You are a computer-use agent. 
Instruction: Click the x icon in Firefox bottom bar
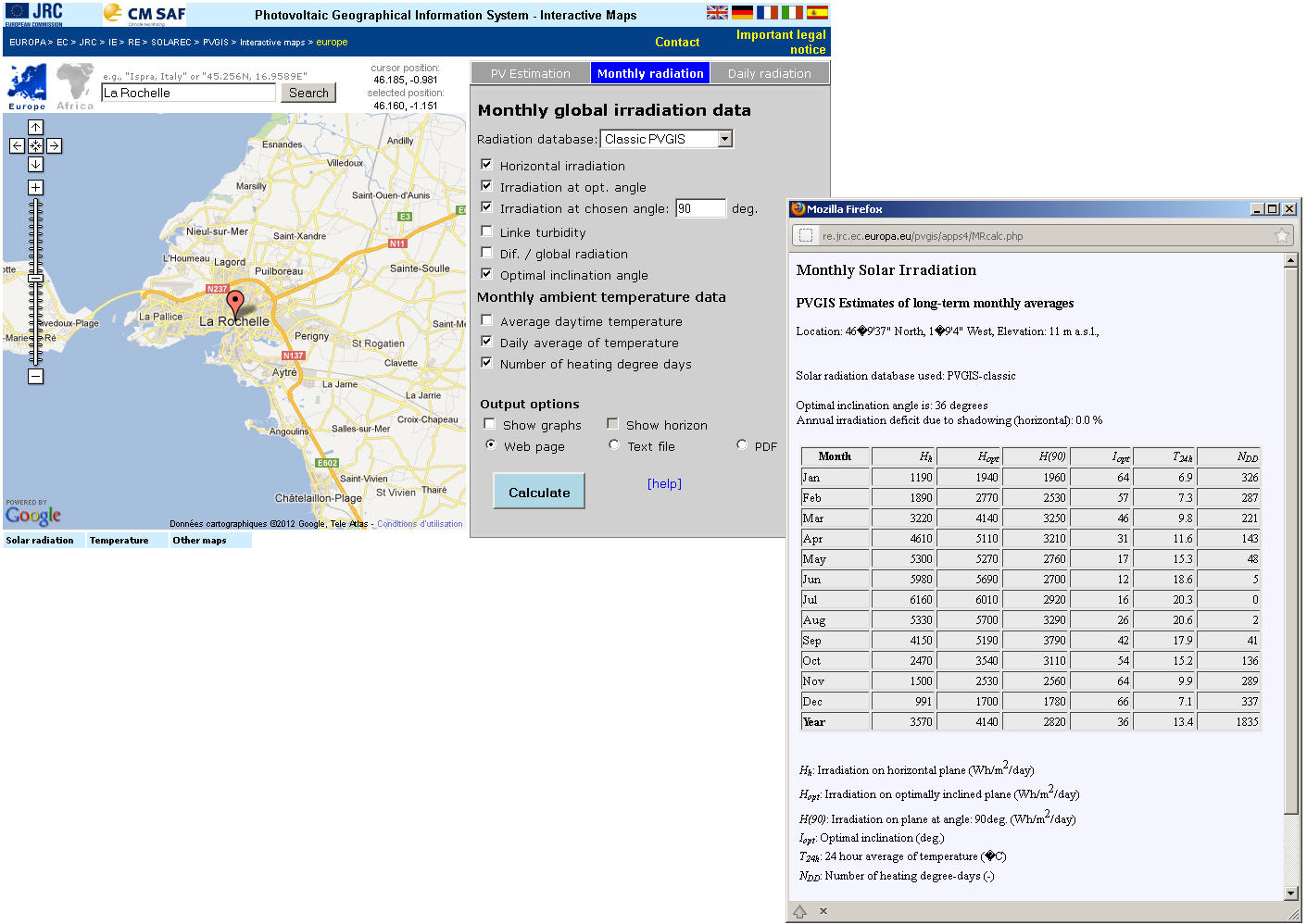click(823, 911)
